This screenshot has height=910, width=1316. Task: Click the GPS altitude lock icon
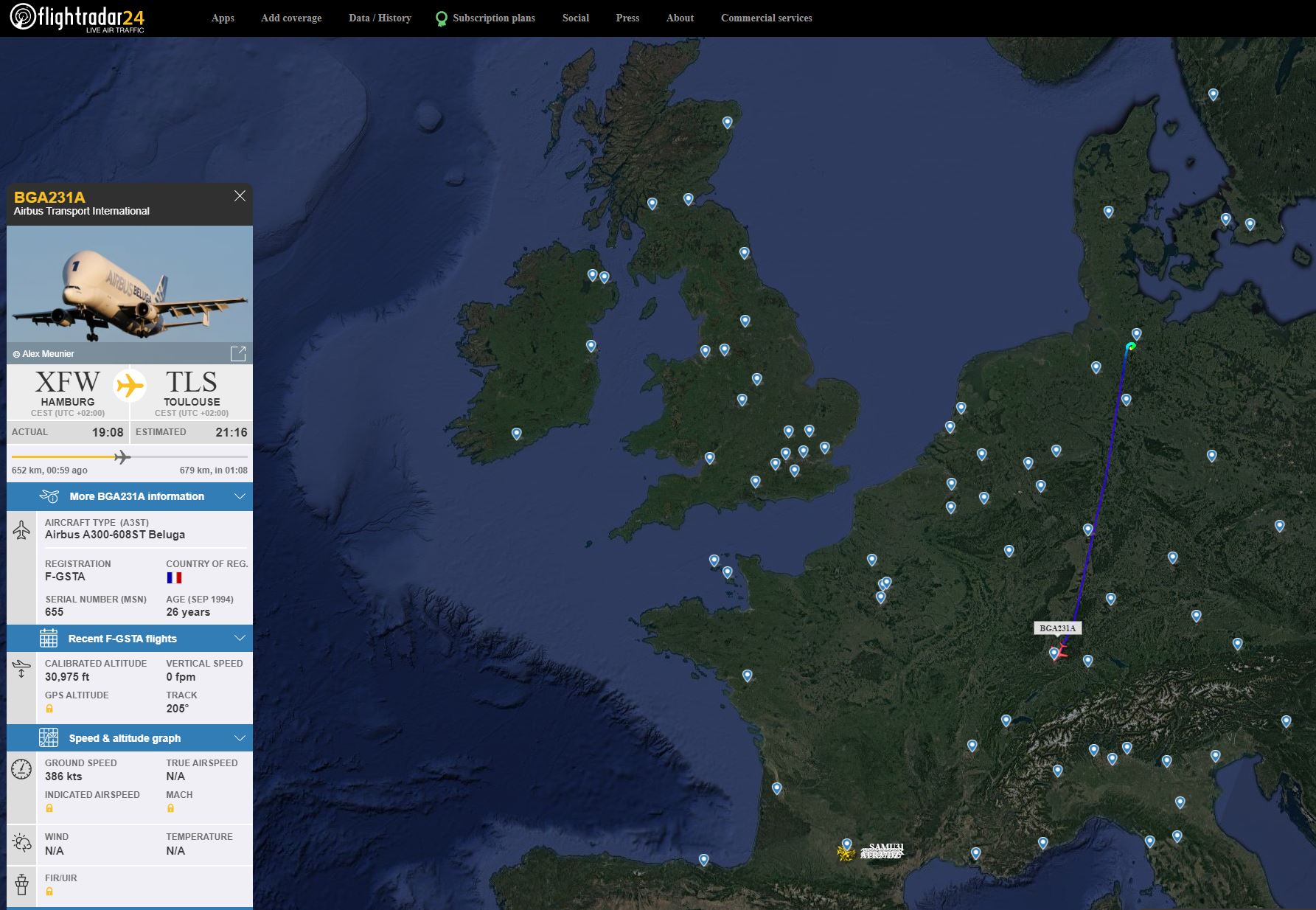[x=49, y=709]
